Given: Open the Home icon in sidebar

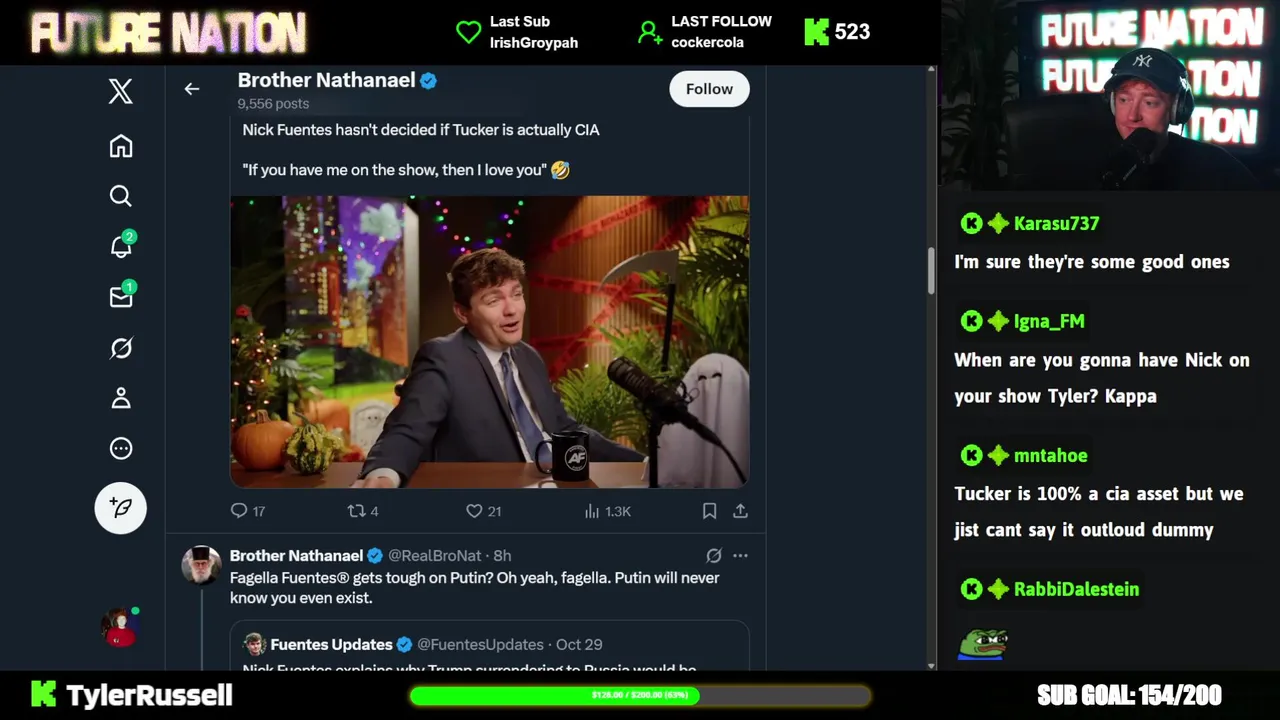Looking at the screenshot, I should pyautogui.click(x=121, y=146).
